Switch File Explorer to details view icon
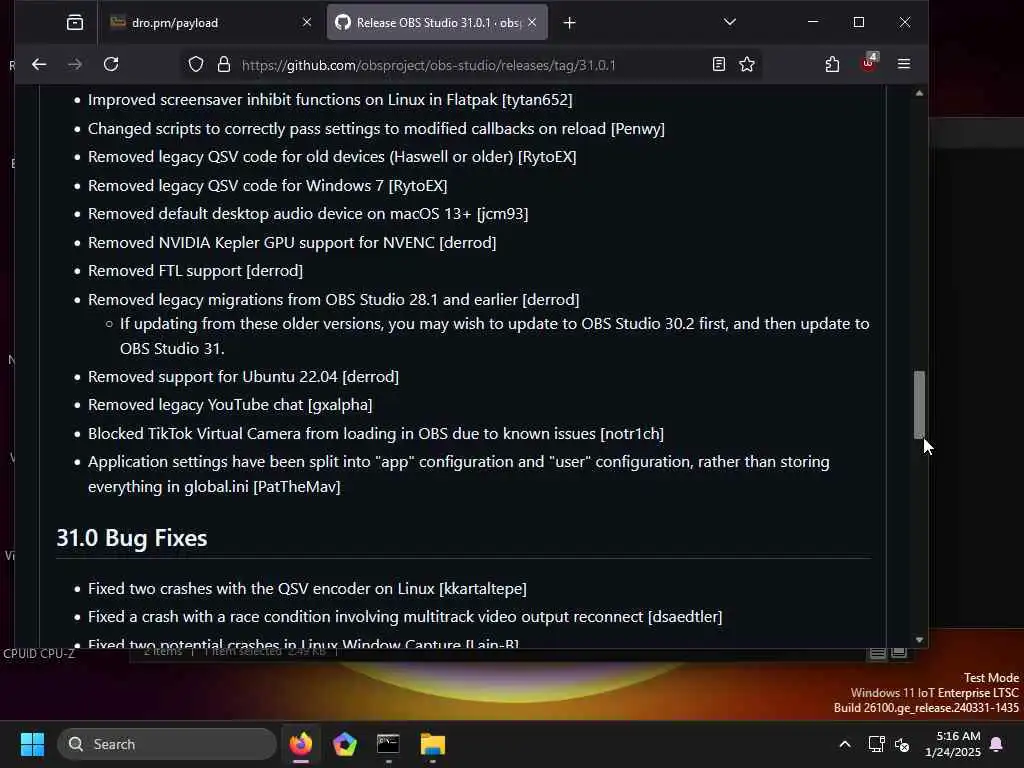1024x768 pixels. pyautogui.click(x=878, y=652)
